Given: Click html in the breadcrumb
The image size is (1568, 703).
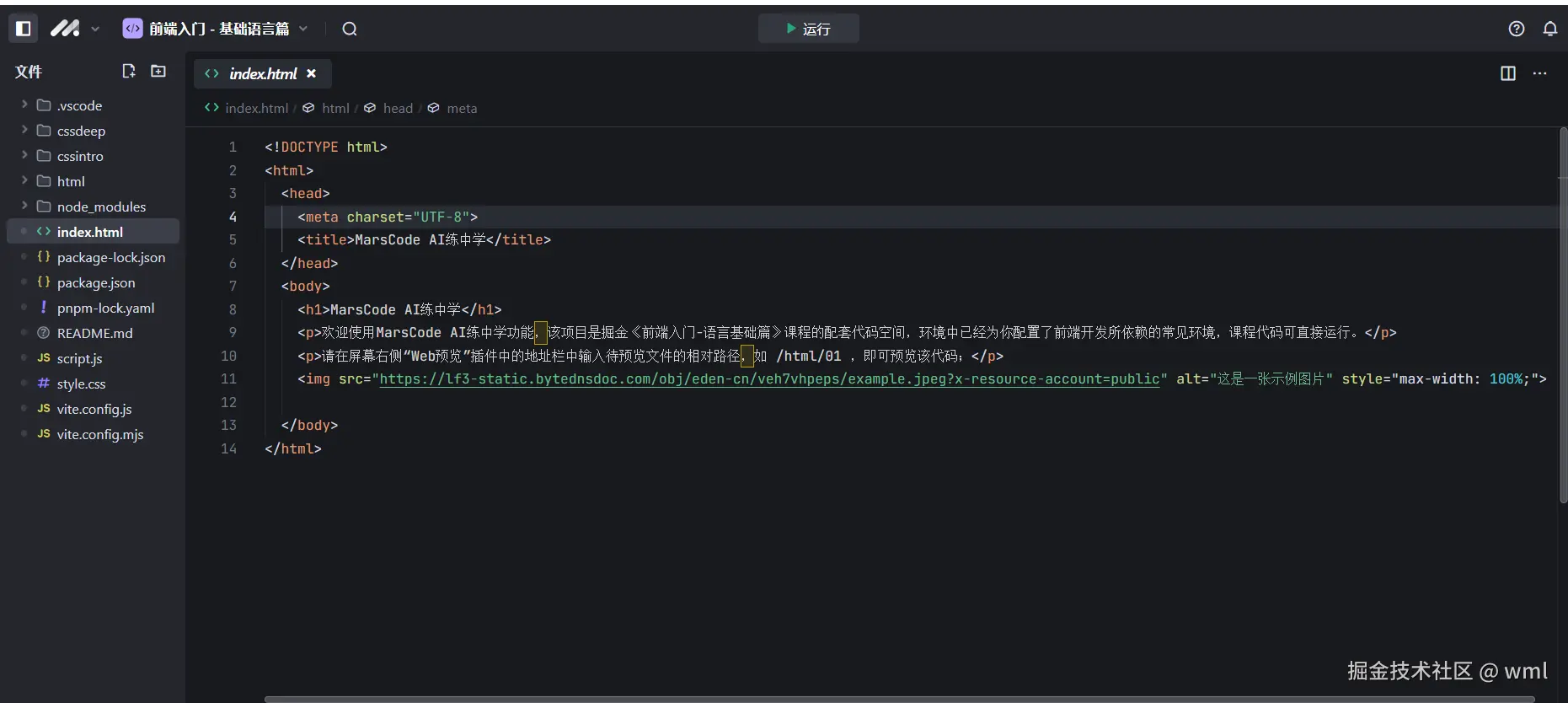Looking at the screenshot, I should pyautogui.click(x=335, y=108).
